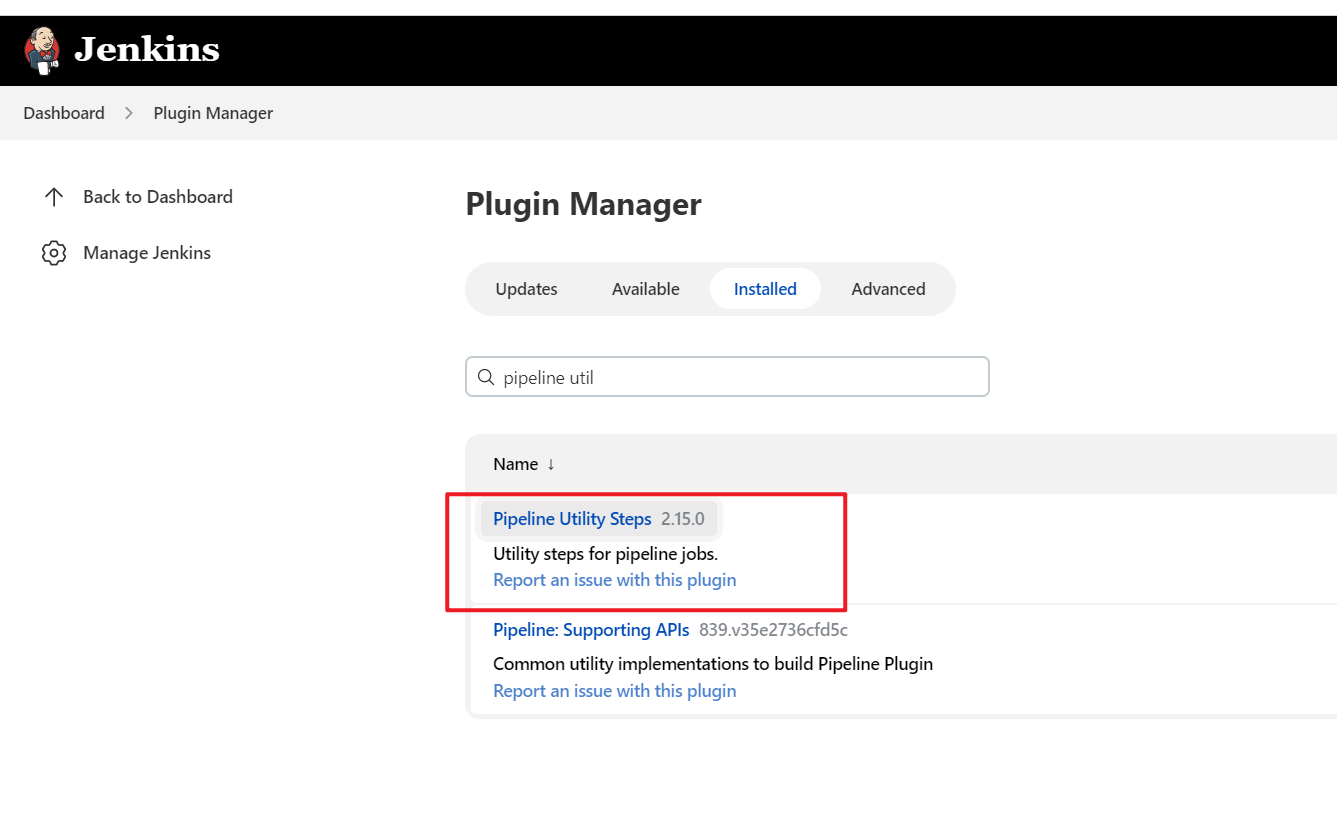Select the Installed tab
Image resolution: width=1337 pixels, height=829 pixels.
[x=765, y=289]
